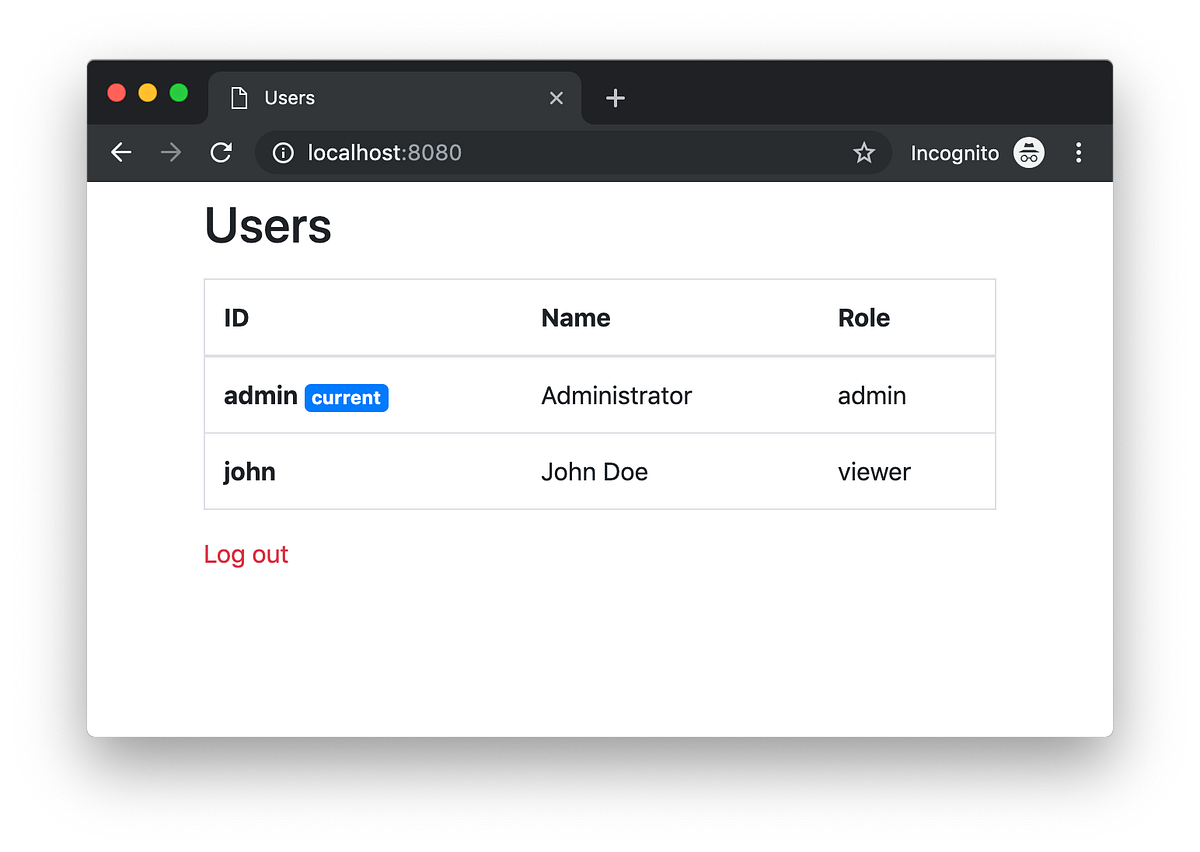
Task: Click the john user ID cell
Action: [249, 471]
